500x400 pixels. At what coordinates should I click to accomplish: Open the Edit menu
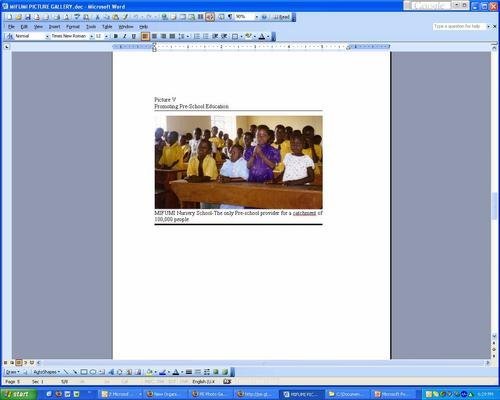pos(24,27)
